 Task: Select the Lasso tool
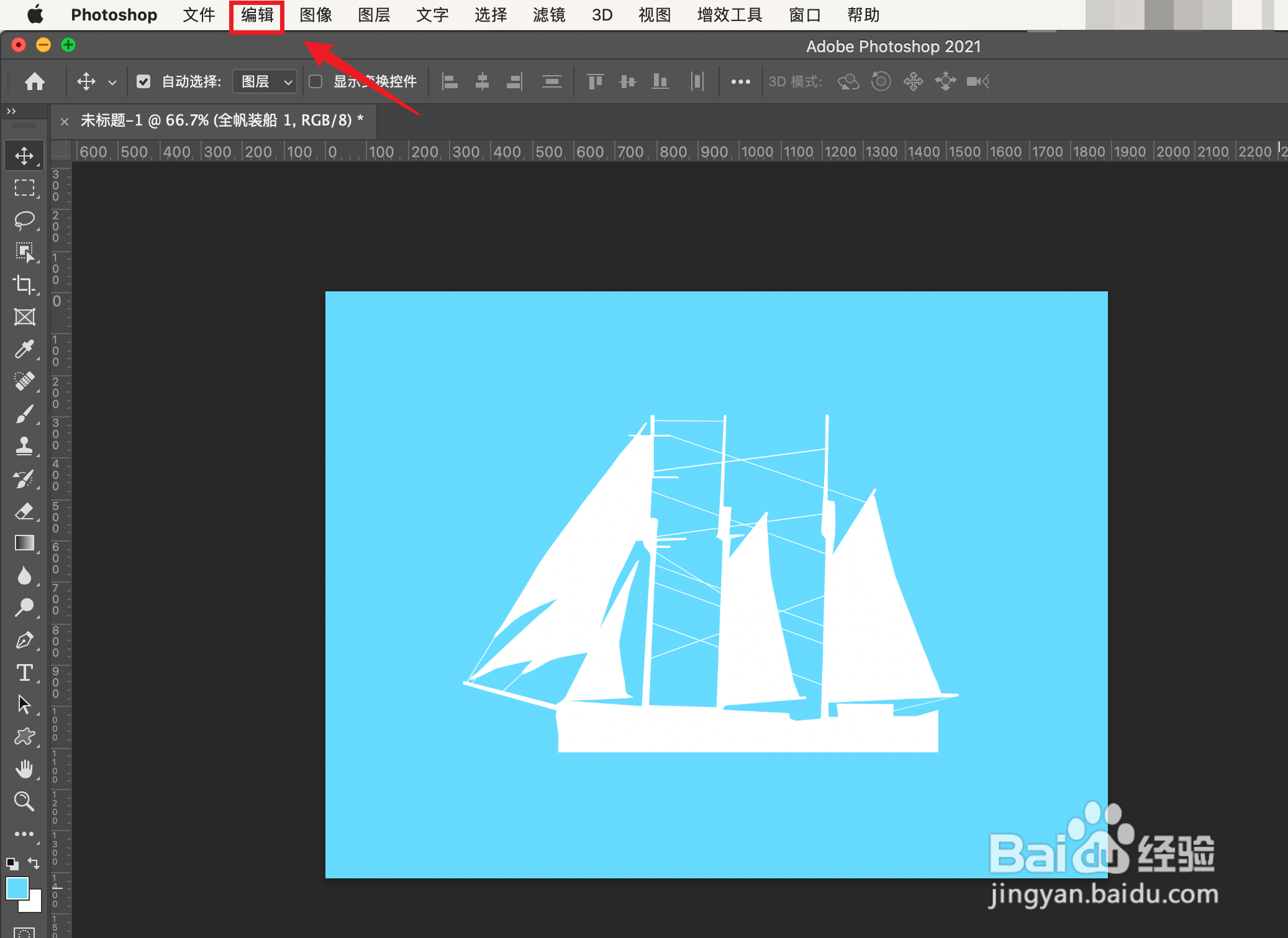pyautogui.click(x=24, y=220)
